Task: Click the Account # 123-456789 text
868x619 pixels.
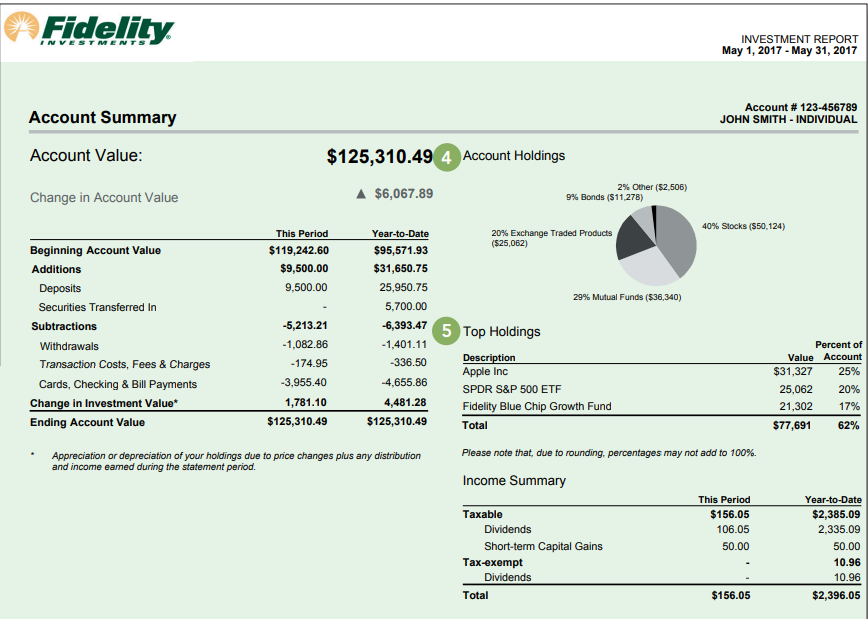Action: coord(800,107)
